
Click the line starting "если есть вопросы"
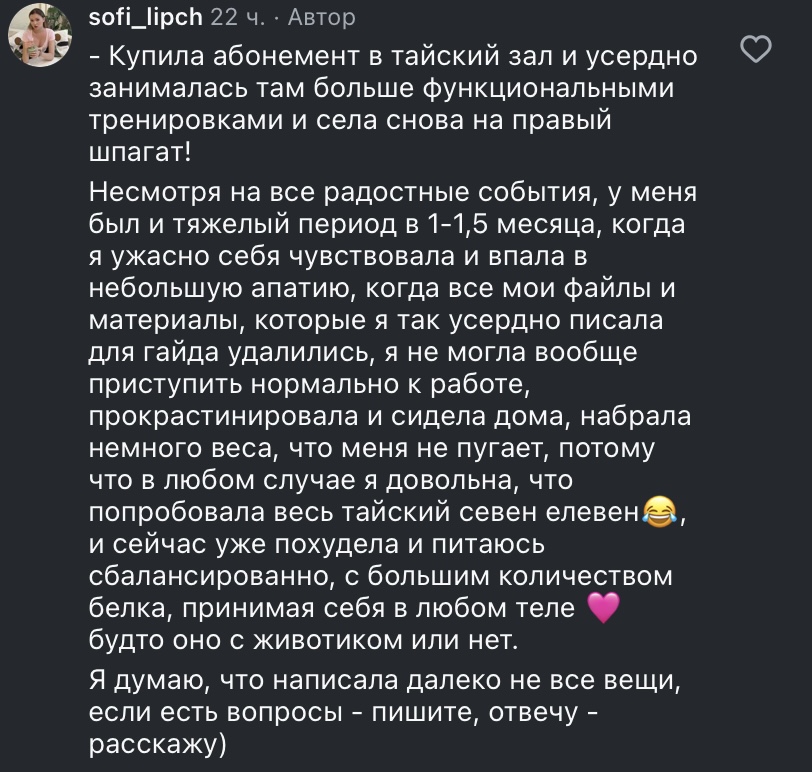click(347, 715)
